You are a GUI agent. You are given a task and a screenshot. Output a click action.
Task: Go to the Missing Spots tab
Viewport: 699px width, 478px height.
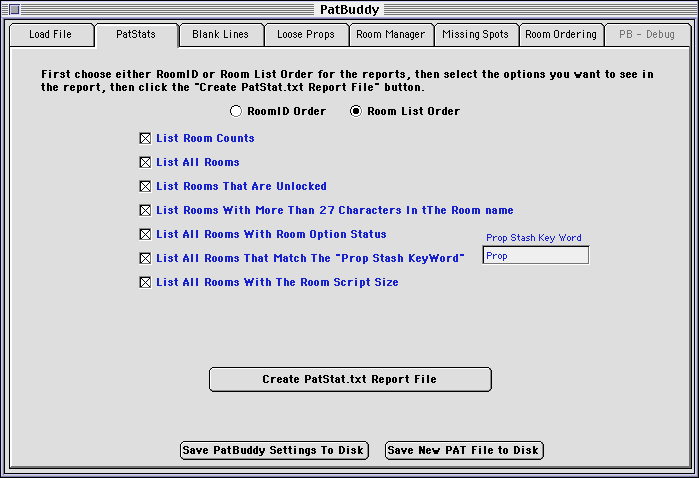coord(476,34)
